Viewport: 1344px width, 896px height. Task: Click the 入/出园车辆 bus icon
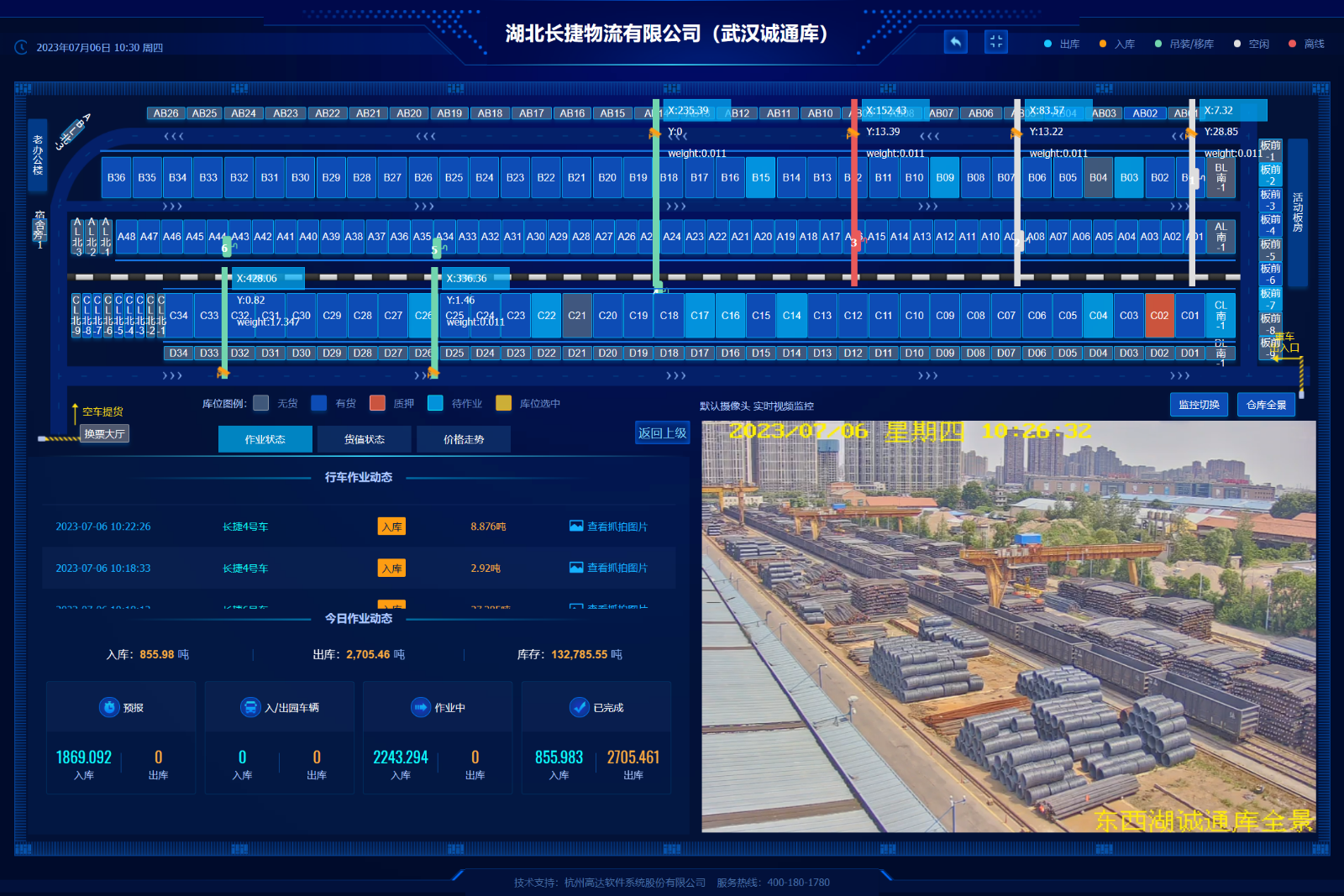point(250,707)
